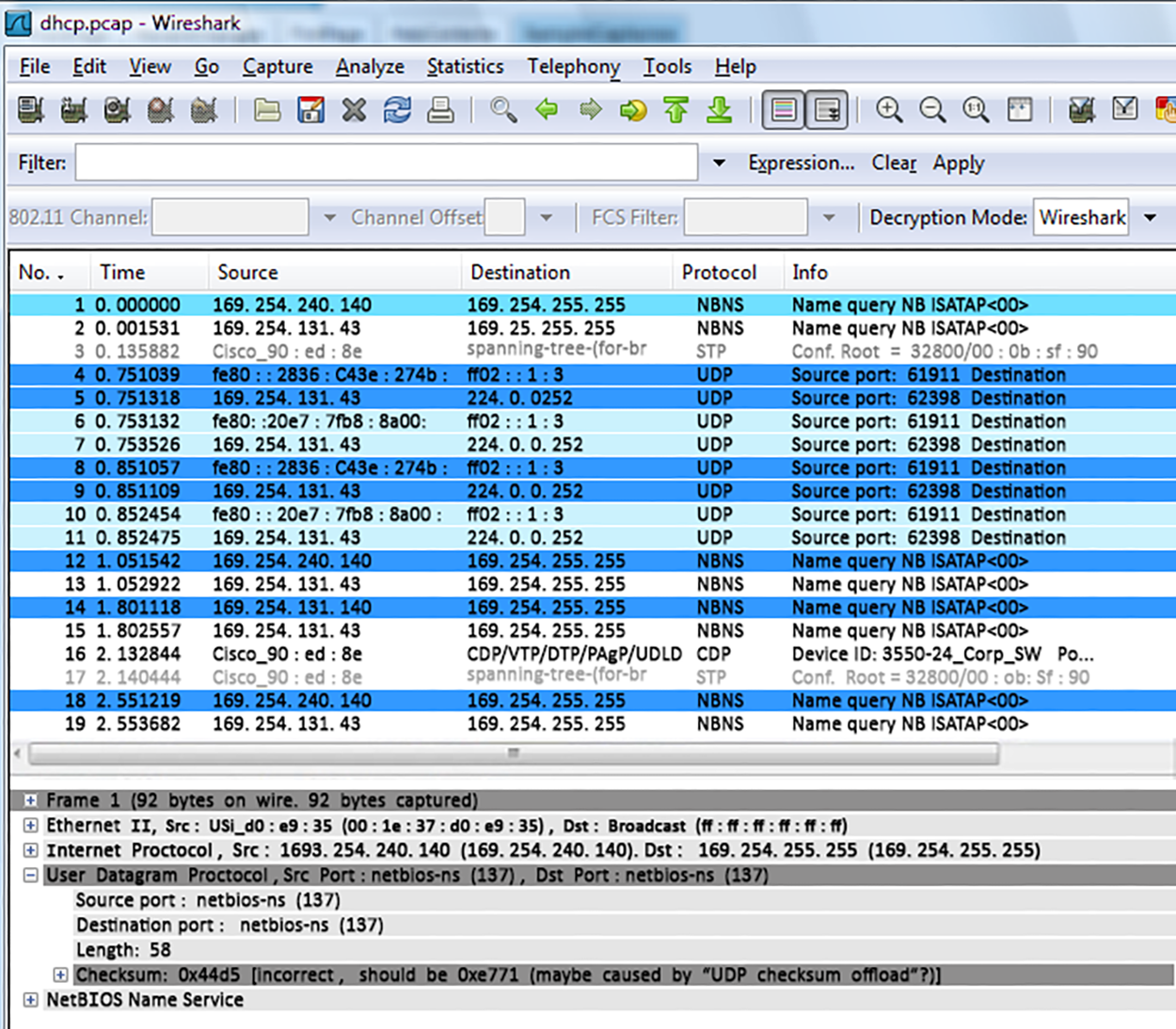Edit capture filters icon
This screenshot has height=1029, width=1176.
[x=1082, y=110]
